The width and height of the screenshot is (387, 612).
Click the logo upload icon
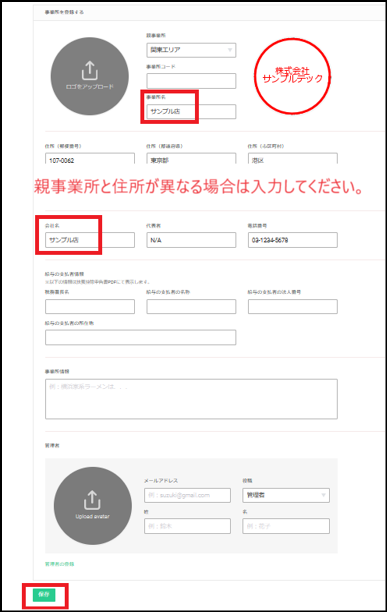(90, 71)
